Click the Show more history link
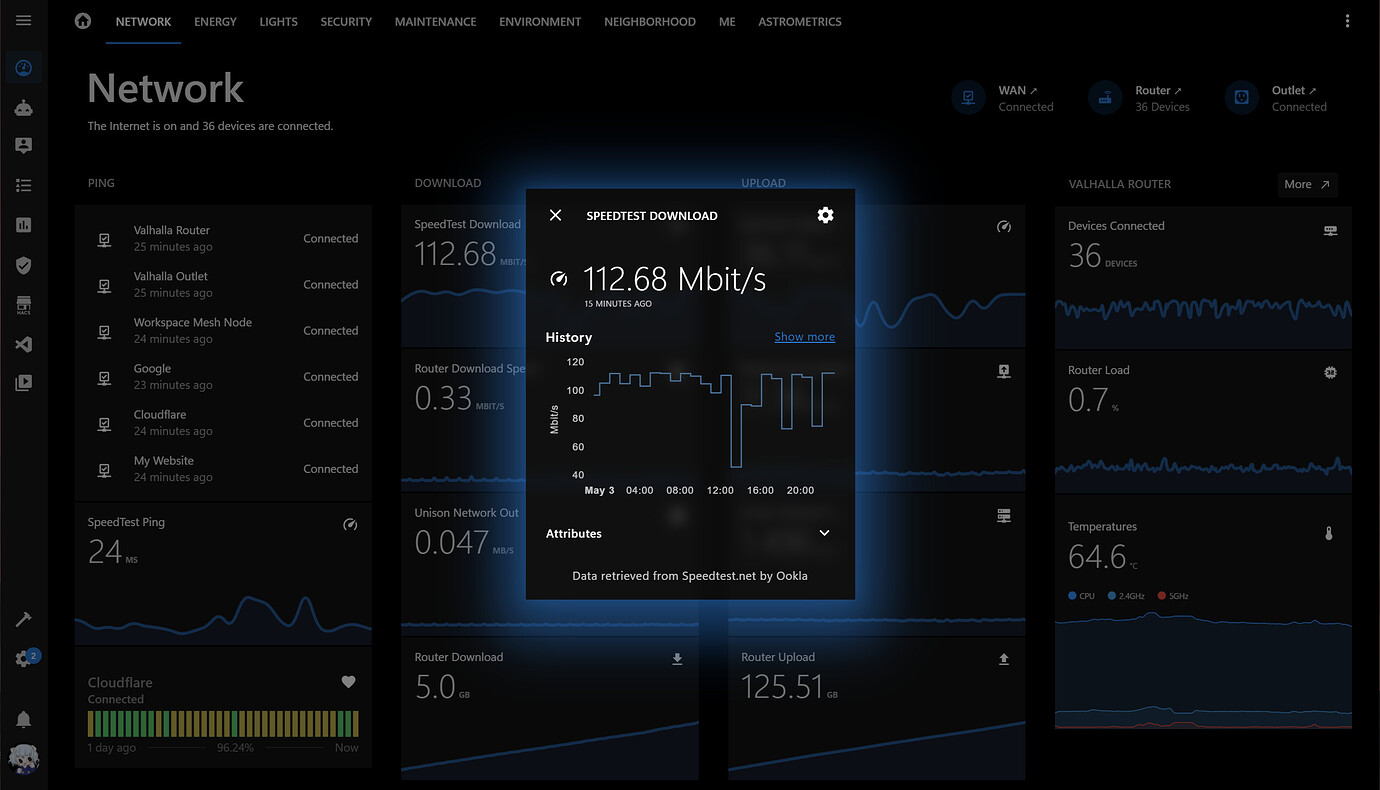Viewport: 1380px width, 790px height. 804,337
